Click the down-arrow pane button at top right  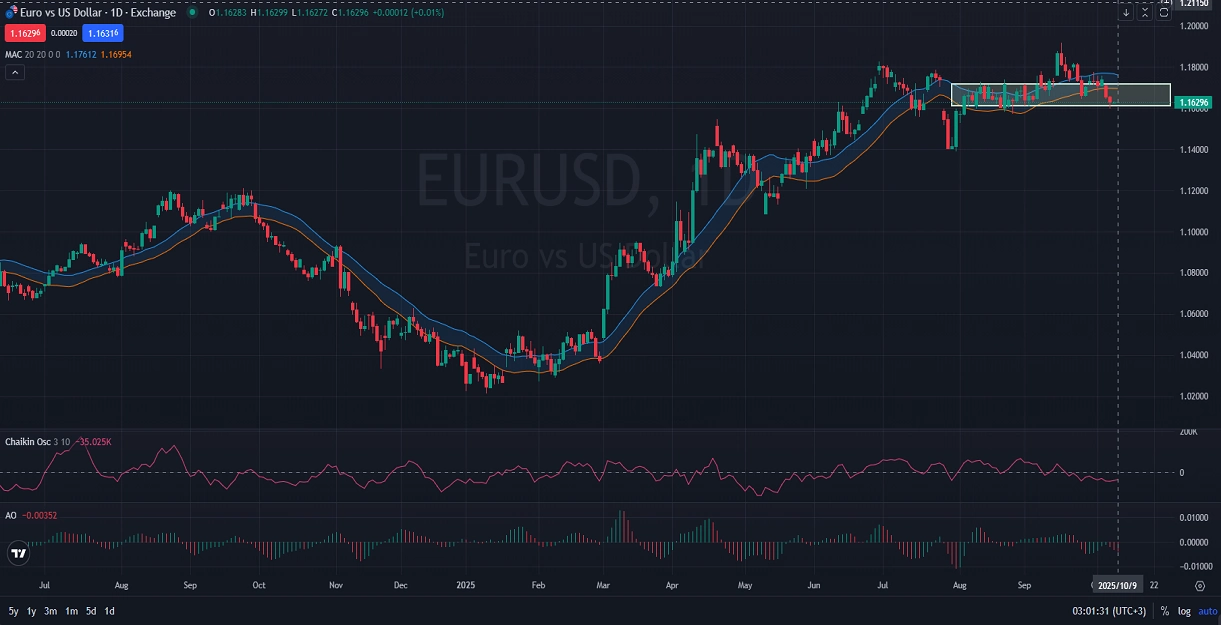(1126, 13)
